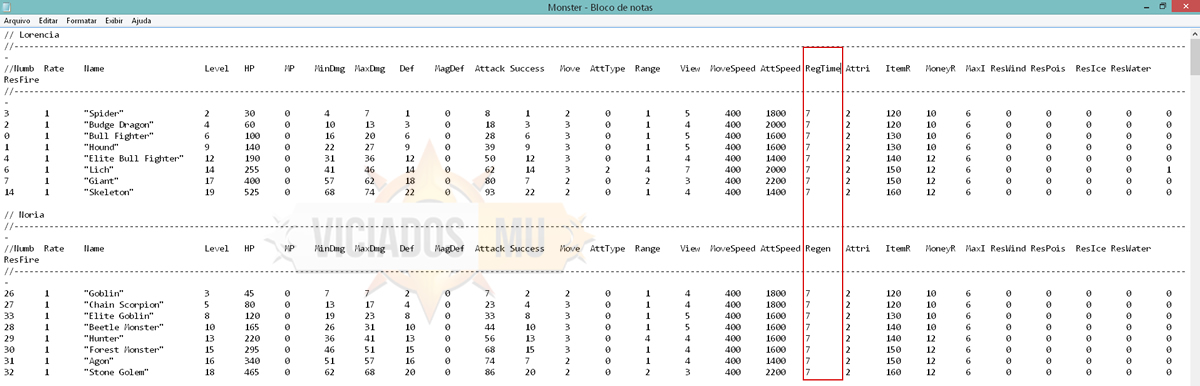
Task: Click the "Chain Scorpion" monster name
Action: click(x=123, y=304)
